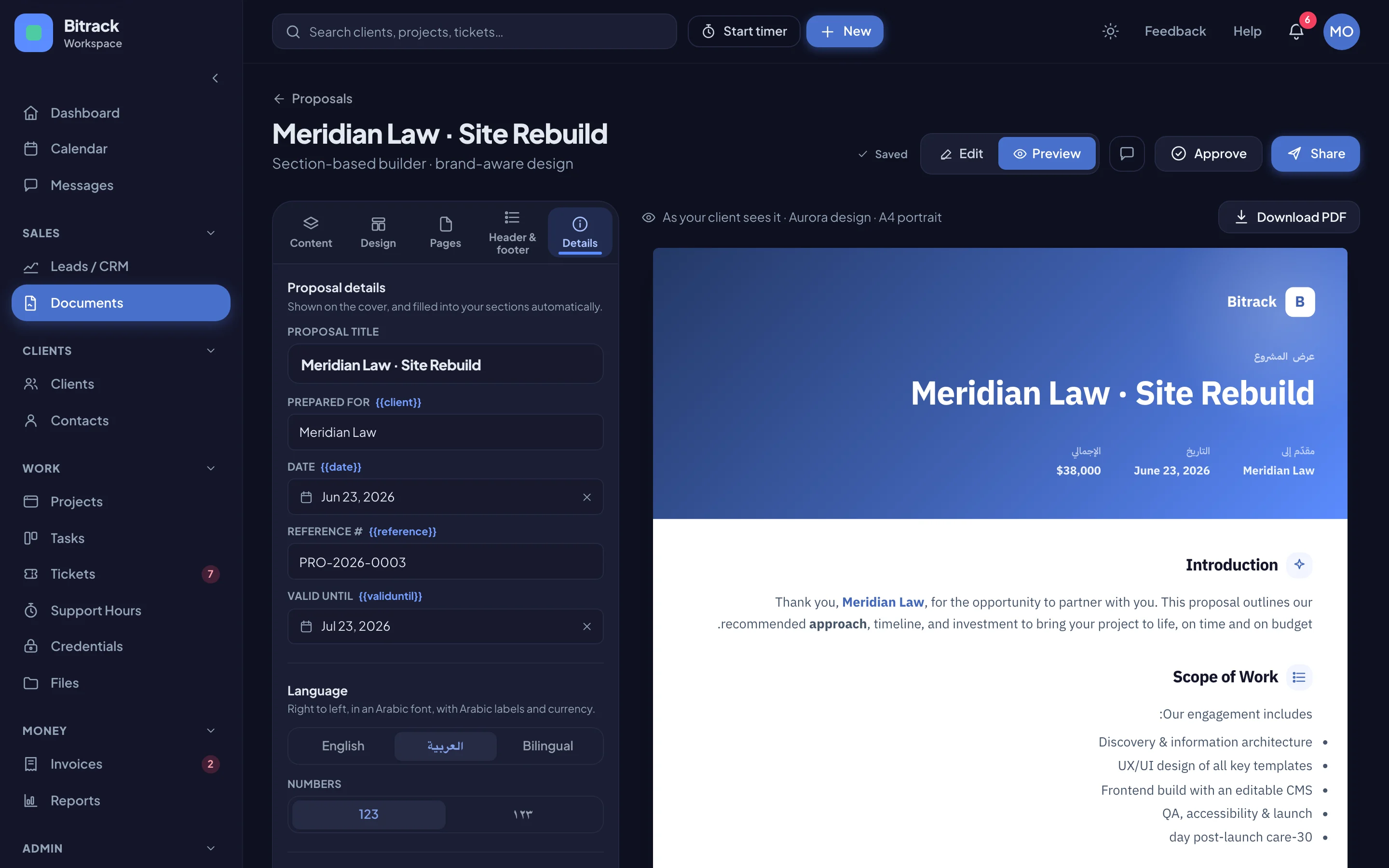Image resolution: width=1389 pixels, height=868 pixels.
Task: Collapse the MONEY section
Action: [211, 731]
